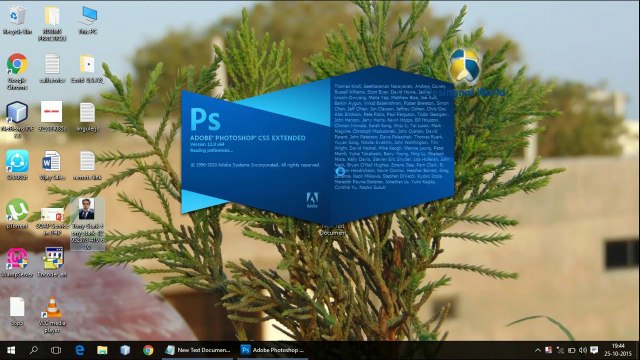Select the Tony Stark photo file on desktop
The image size is (640, 360).
click(x=87, y=224)
